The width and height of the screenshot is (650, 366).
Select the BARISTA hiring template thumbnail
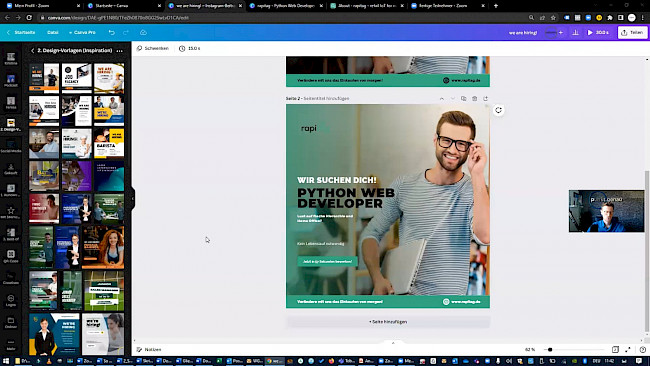click(x=109, y=143)
